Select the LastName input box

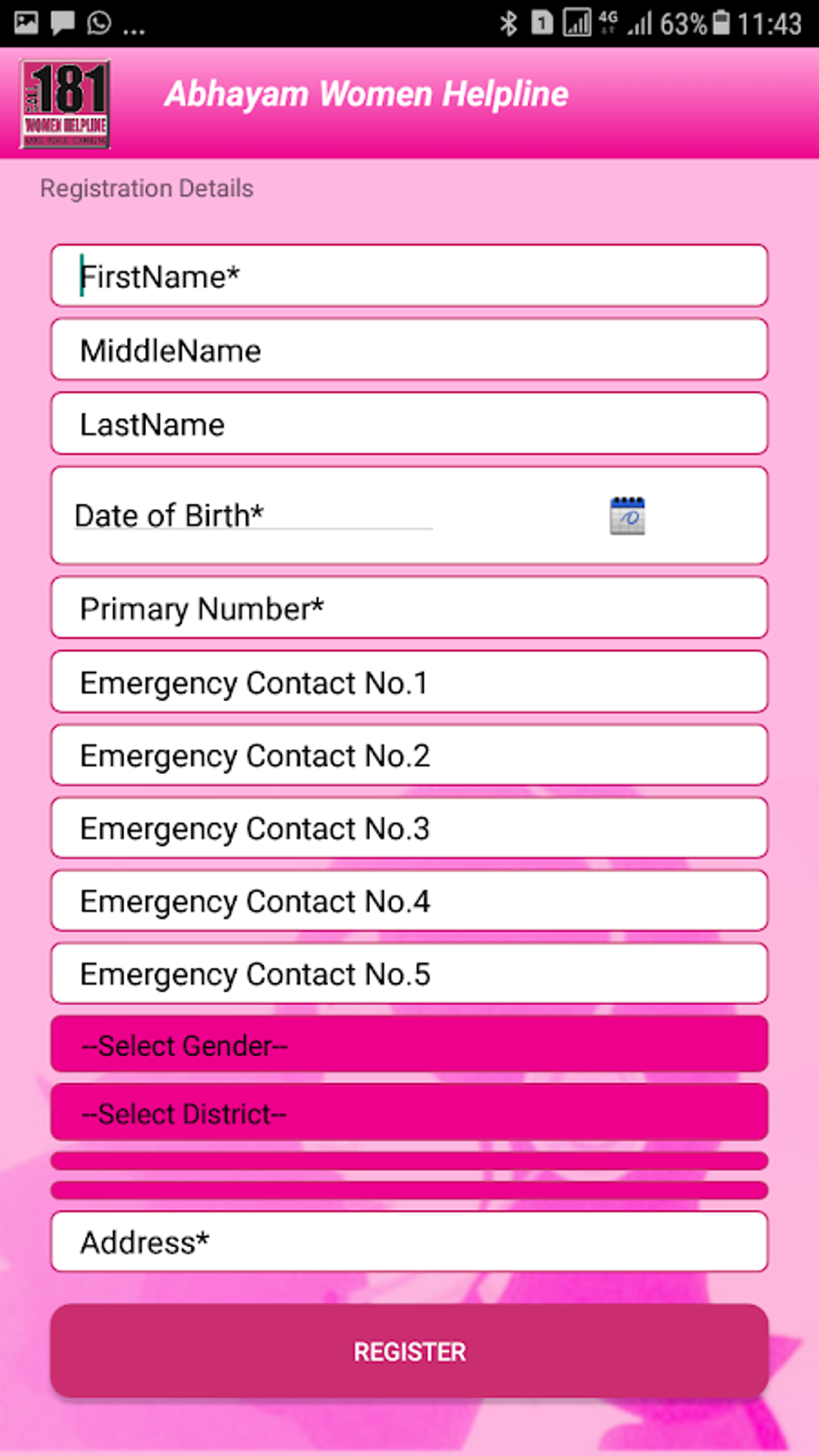(x=409, y=424)
